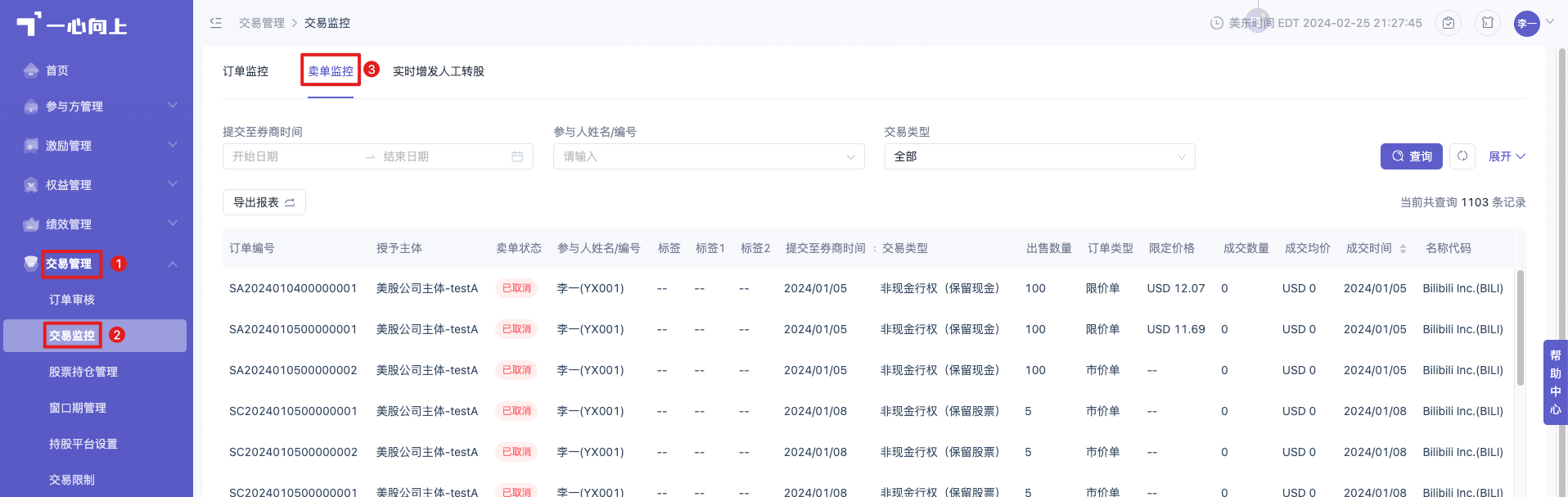Click the 导出报表 button
1568x497 pixels.
point(264,202)
